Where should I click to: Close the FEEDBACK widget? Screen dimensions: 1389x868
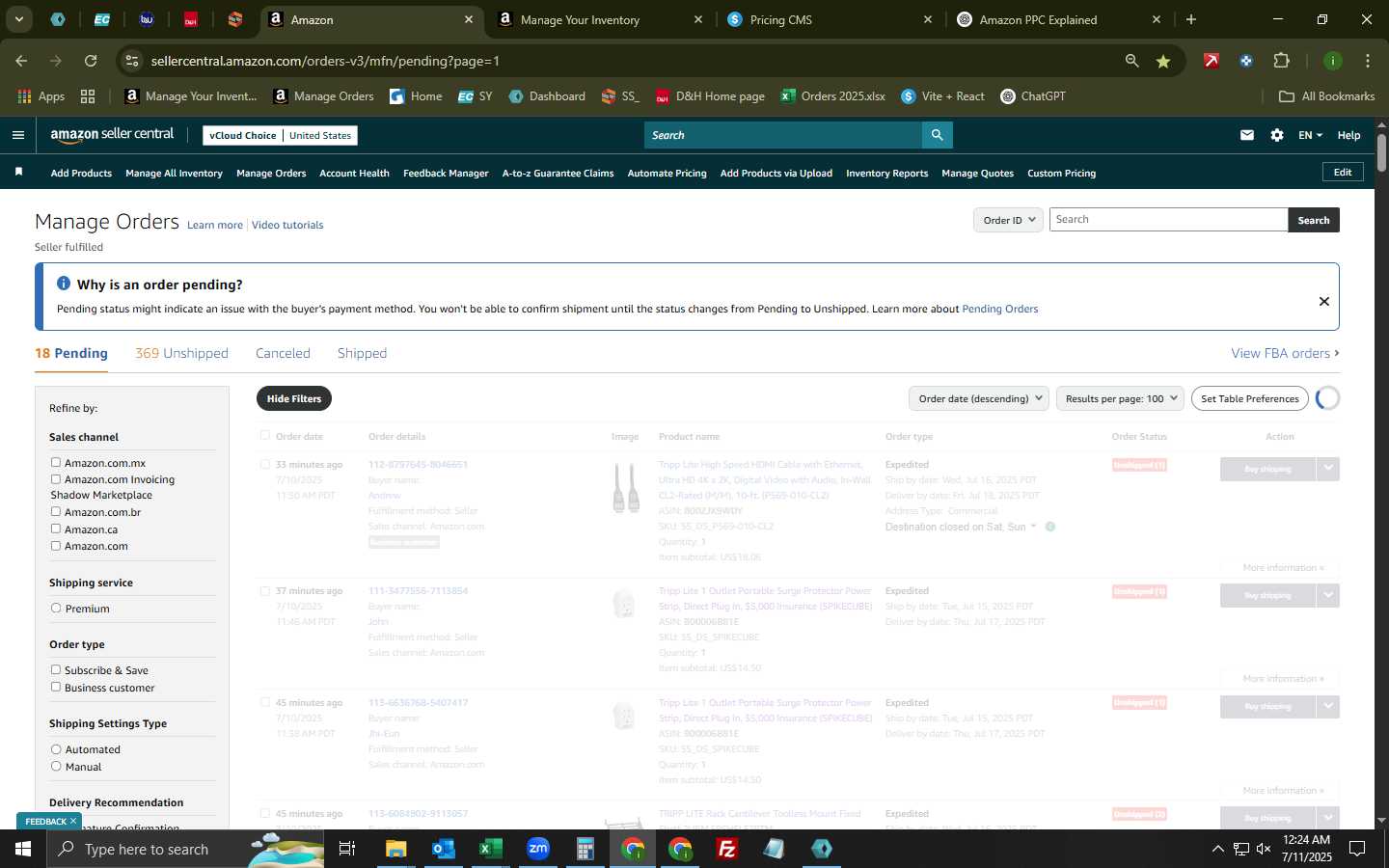[72, 821]
